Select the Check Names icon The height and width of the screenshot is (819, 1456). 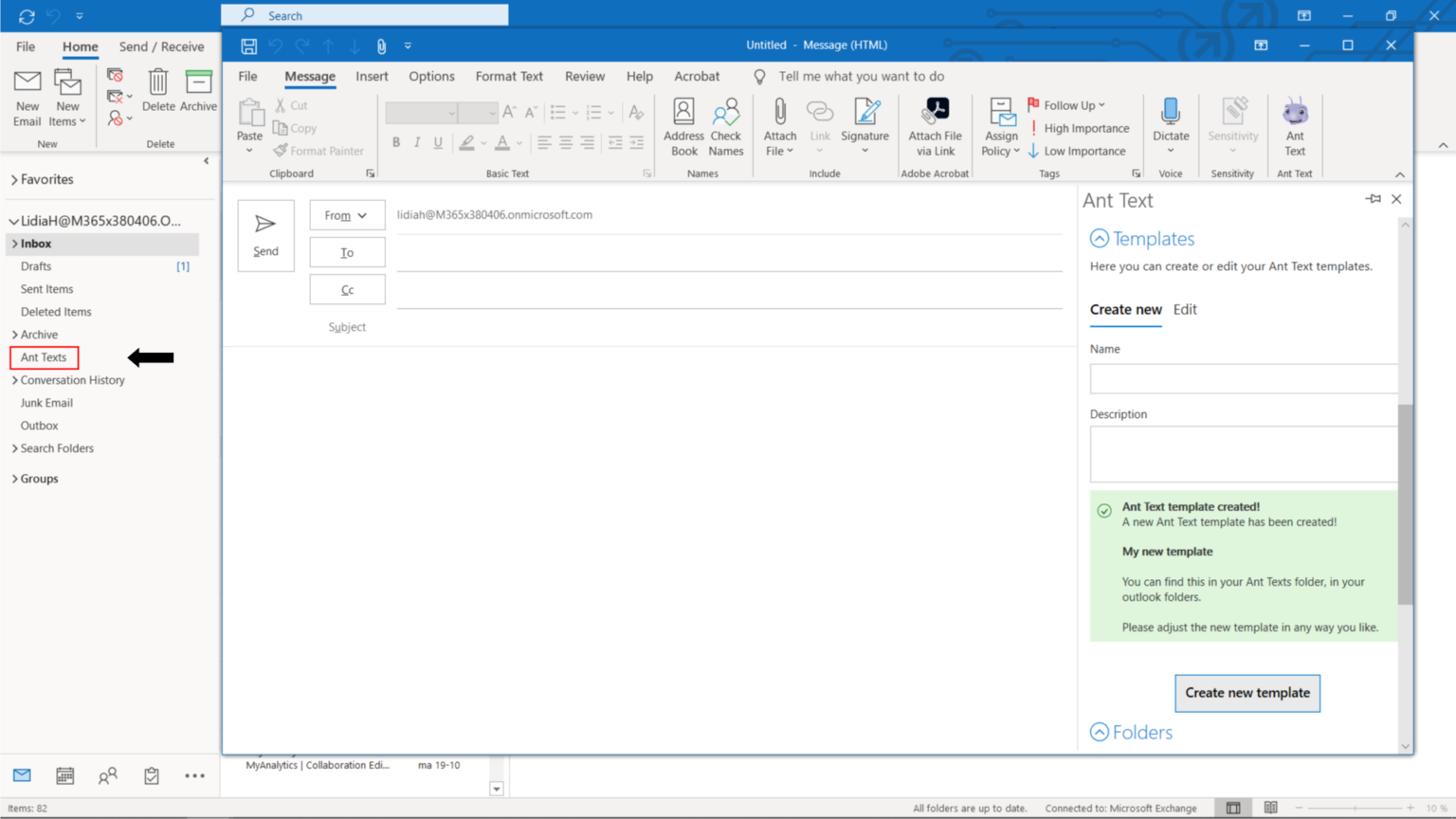(726, 126)
